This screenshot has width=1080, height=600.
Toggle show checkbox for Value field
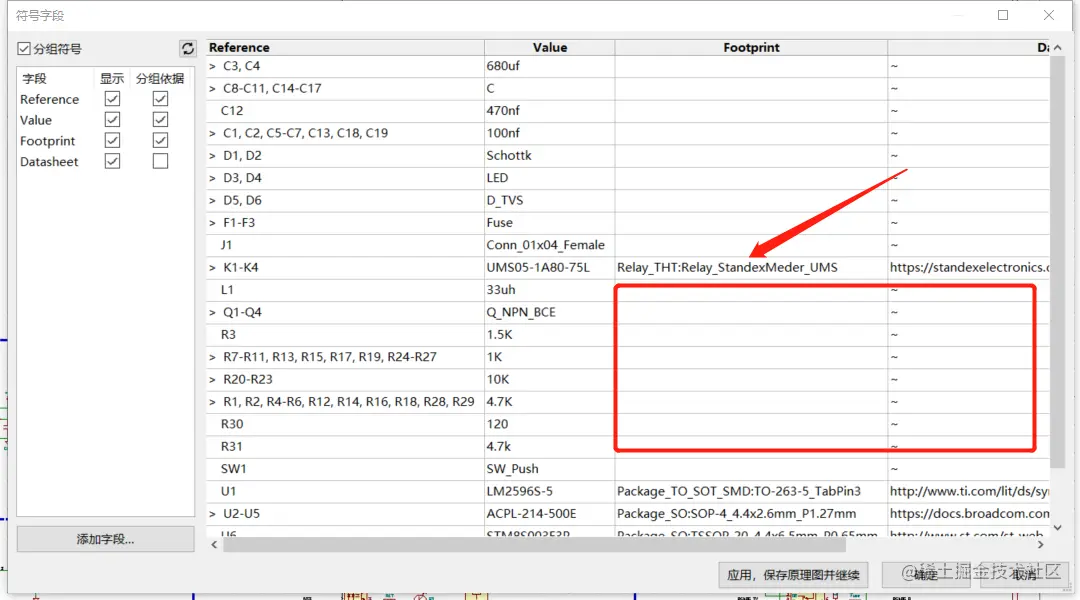(x=112, y=120)
